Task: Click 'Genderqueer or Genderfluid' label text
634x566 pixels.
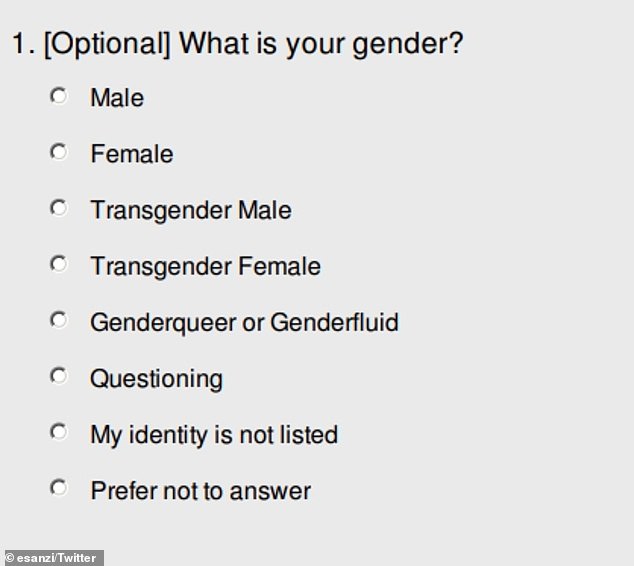Action: point(244,323)
